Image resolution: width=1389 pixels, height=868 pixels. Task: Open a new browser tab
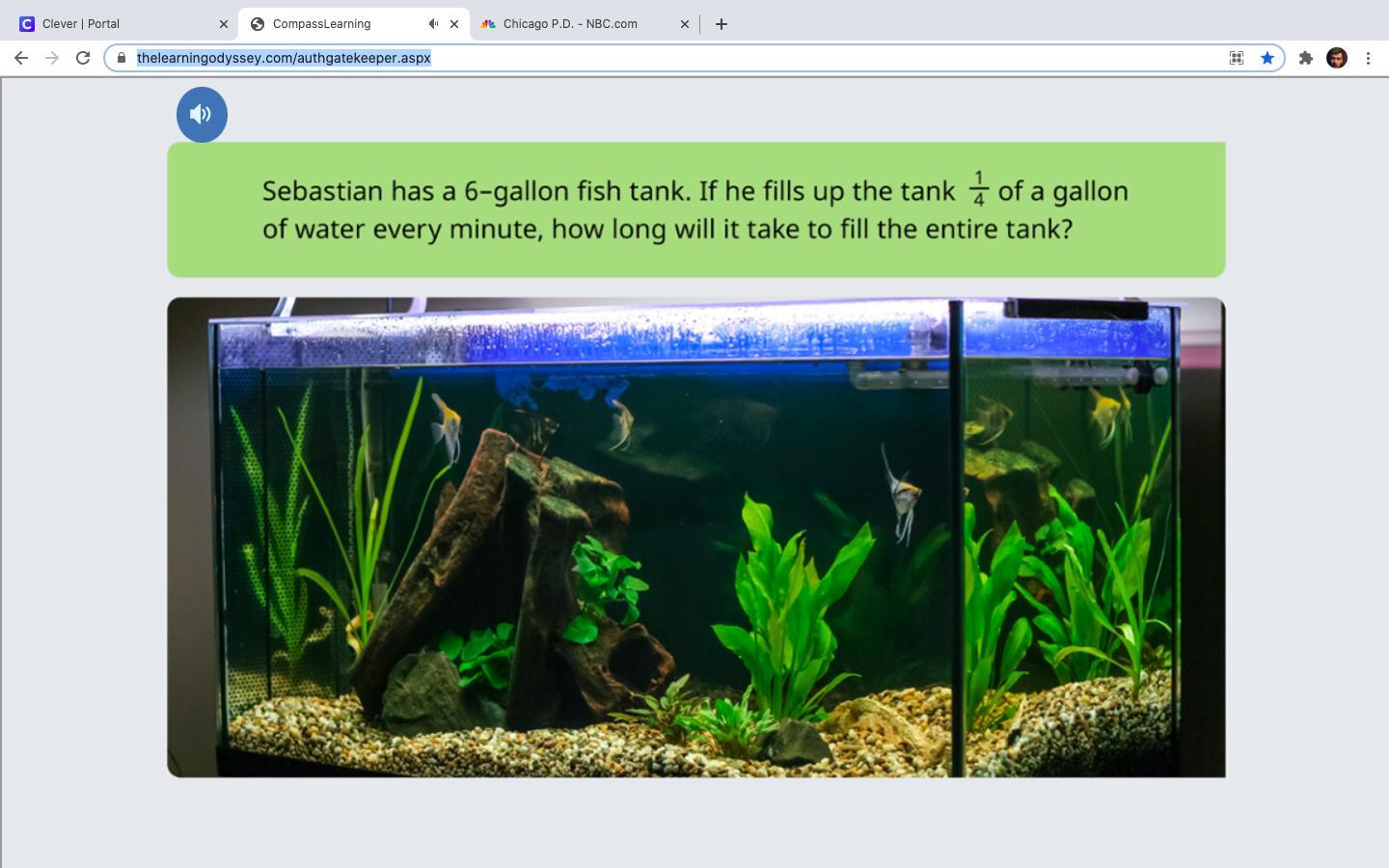pyautogui.click(x=722, y=24)
